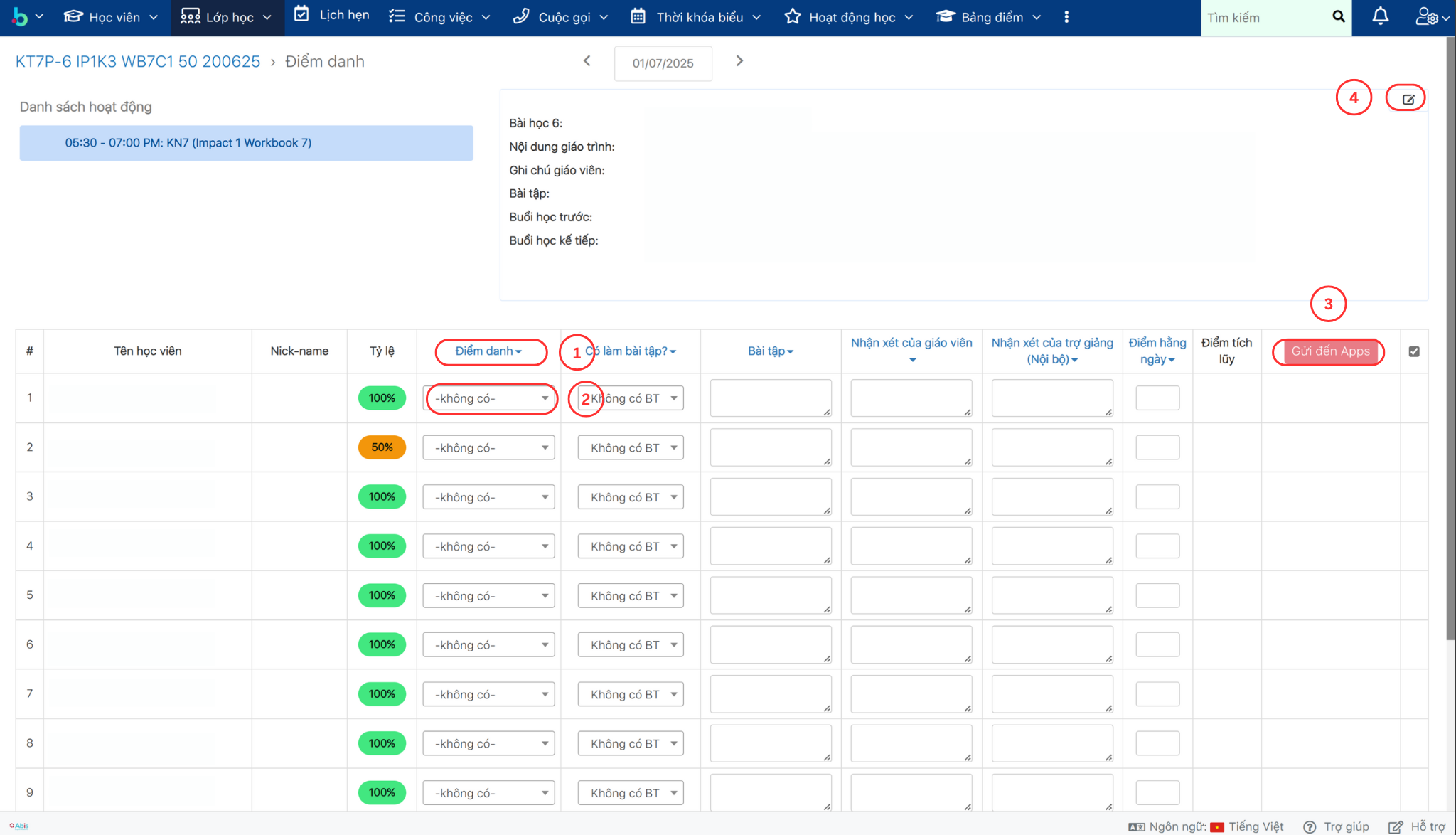Click the Gửi đến Apps button

click(1329, 351)
